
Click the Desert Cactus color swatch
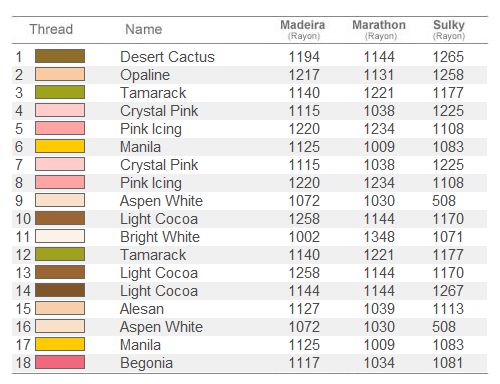[60, 56]
